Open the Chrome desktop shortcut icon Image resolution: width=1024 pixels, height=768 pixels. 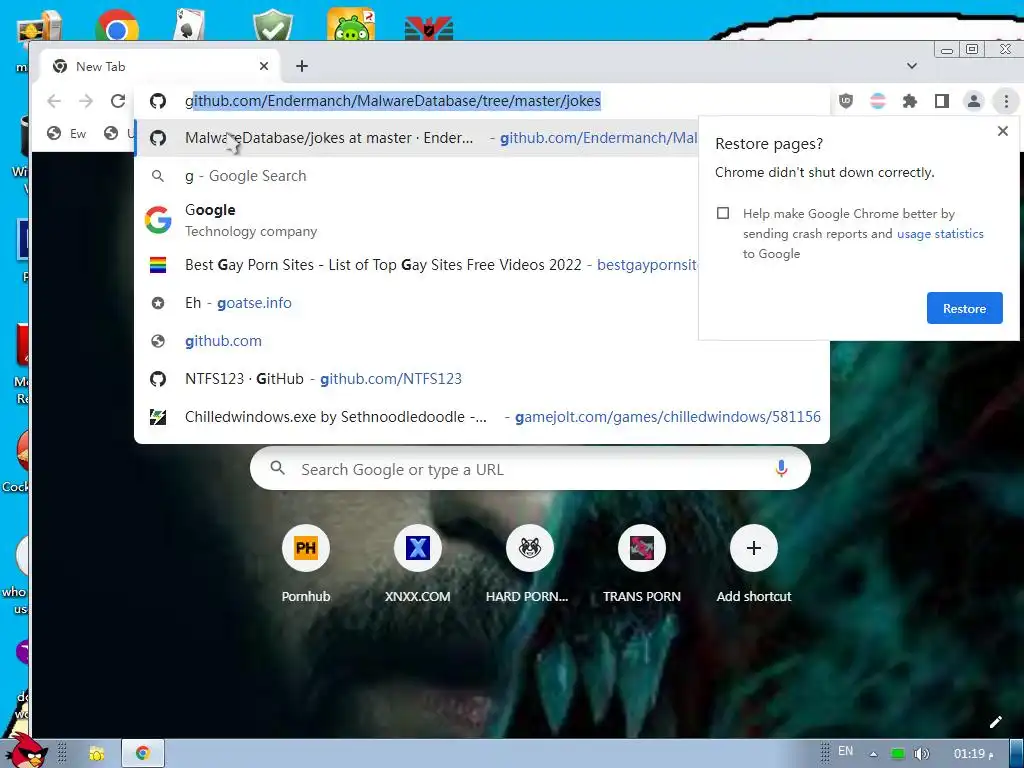click(x=117, y=26)
